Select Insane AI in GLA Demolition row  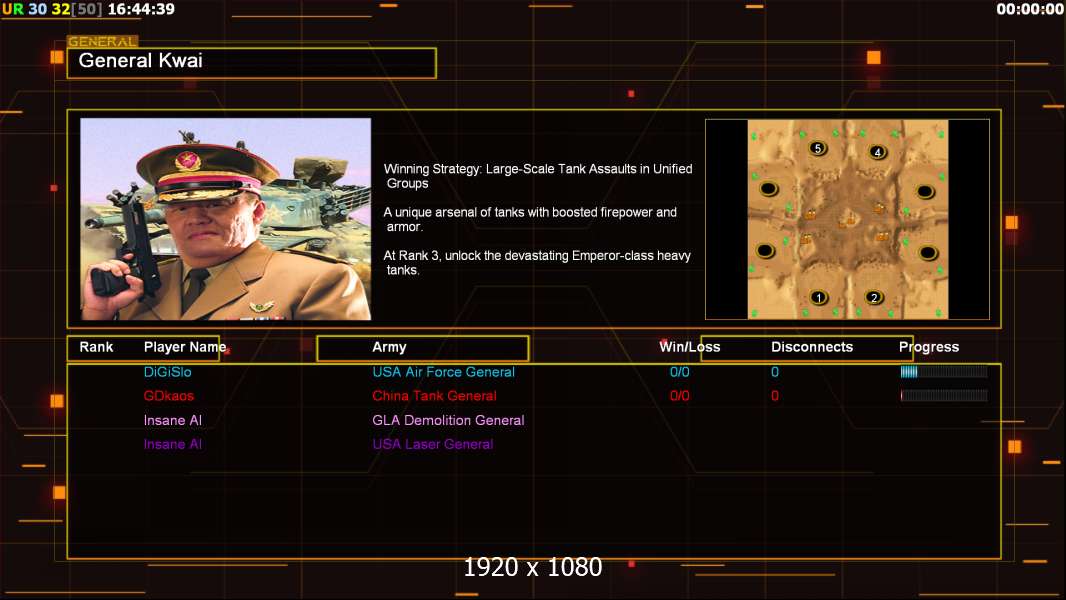point(173,420)
